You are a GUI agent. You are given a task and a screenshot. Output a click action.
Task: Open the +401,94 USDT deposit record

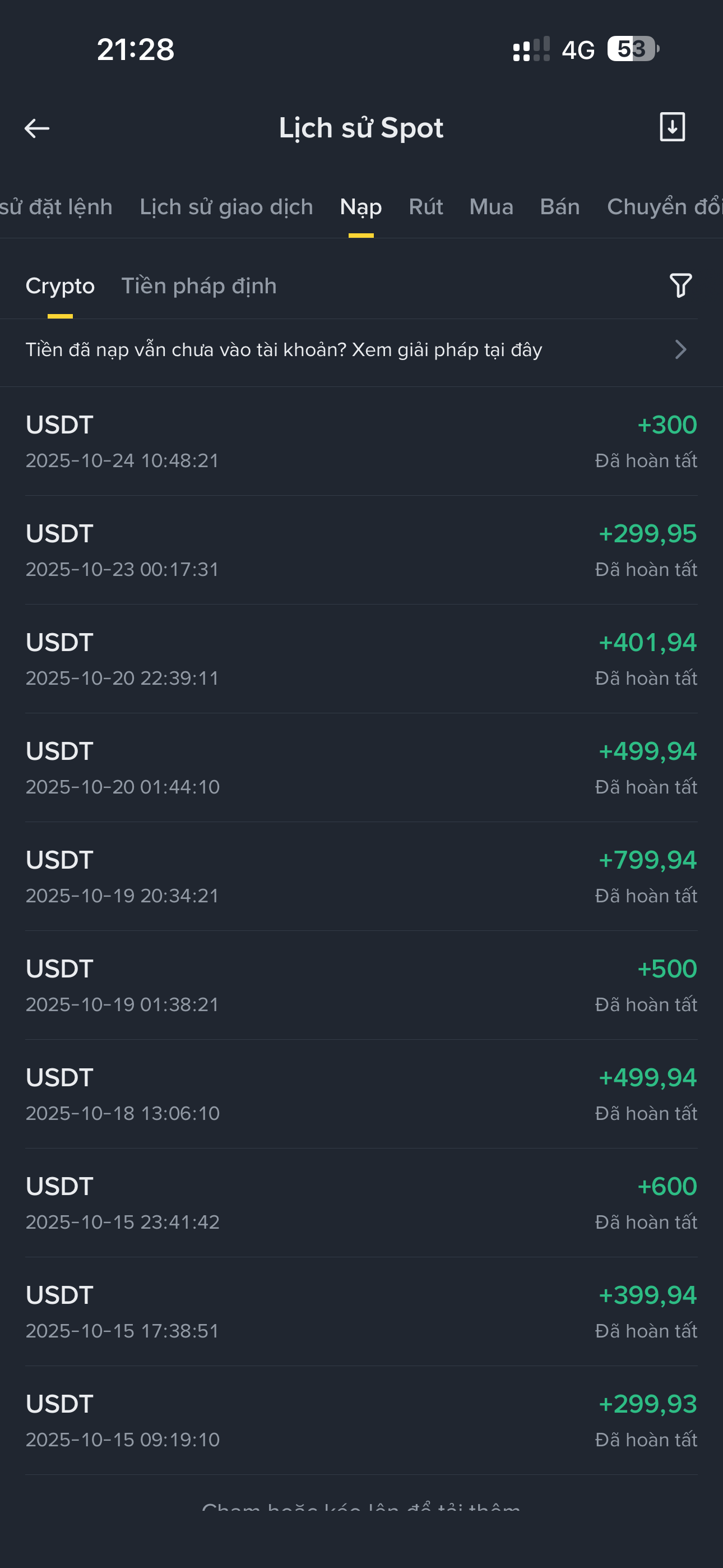[361, 659]
